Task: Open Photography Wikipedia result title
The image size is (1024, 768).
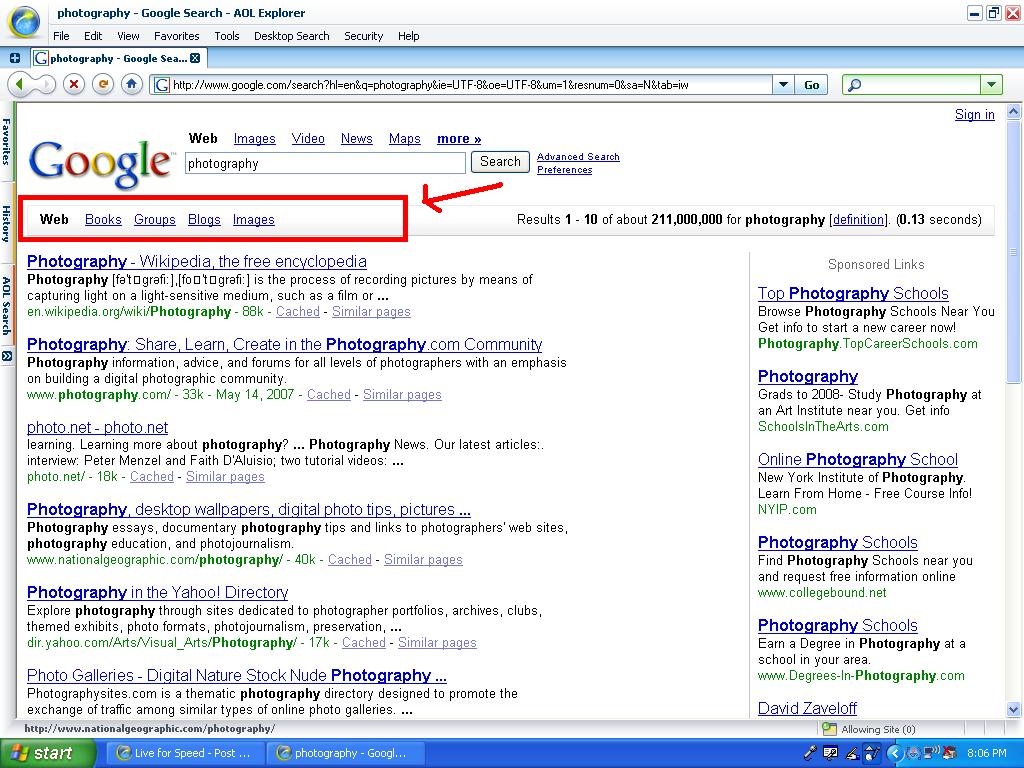Action: tap(197, 261)
